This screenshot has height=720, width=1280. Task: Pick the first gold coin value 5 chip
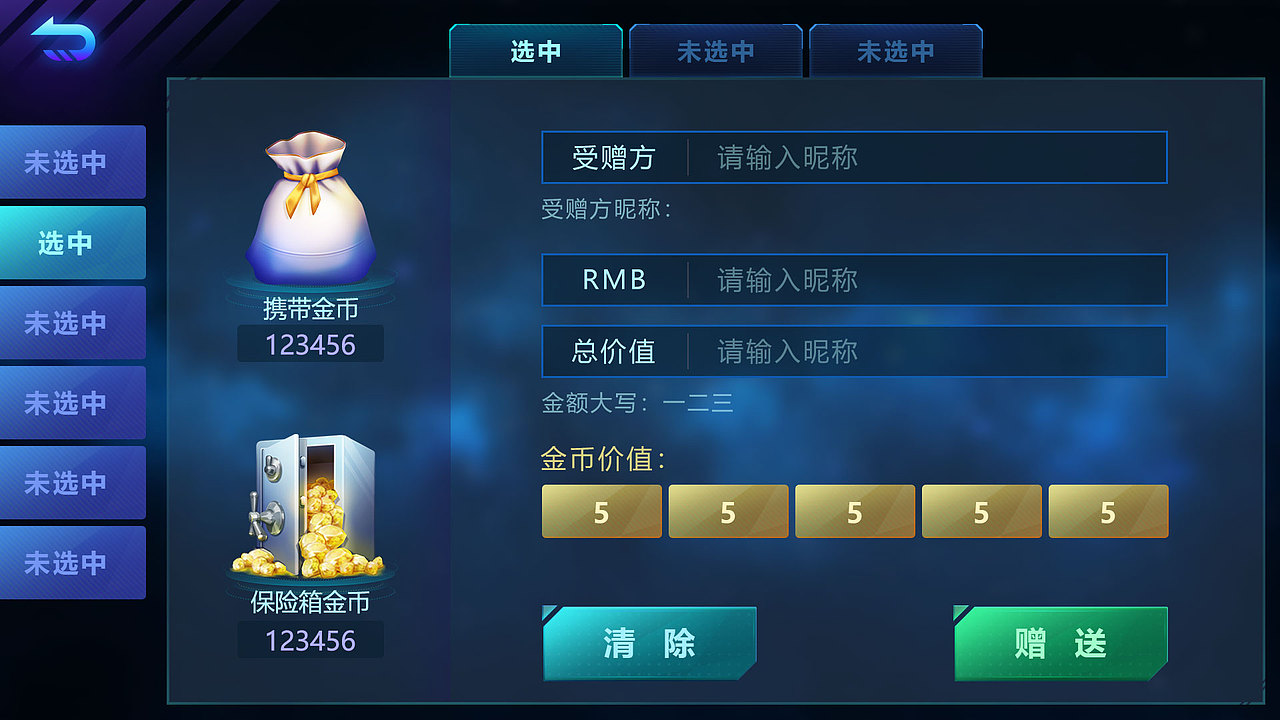point(602,511)
